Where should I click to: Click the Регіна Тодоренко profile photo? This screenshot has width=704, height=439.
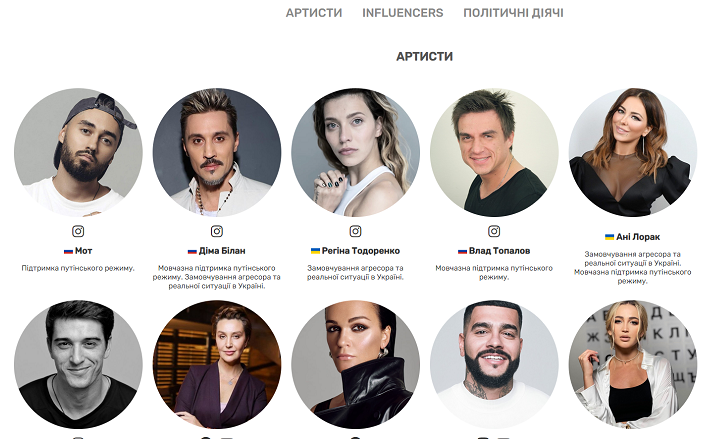pyautogui.click(x=356, y=152)
